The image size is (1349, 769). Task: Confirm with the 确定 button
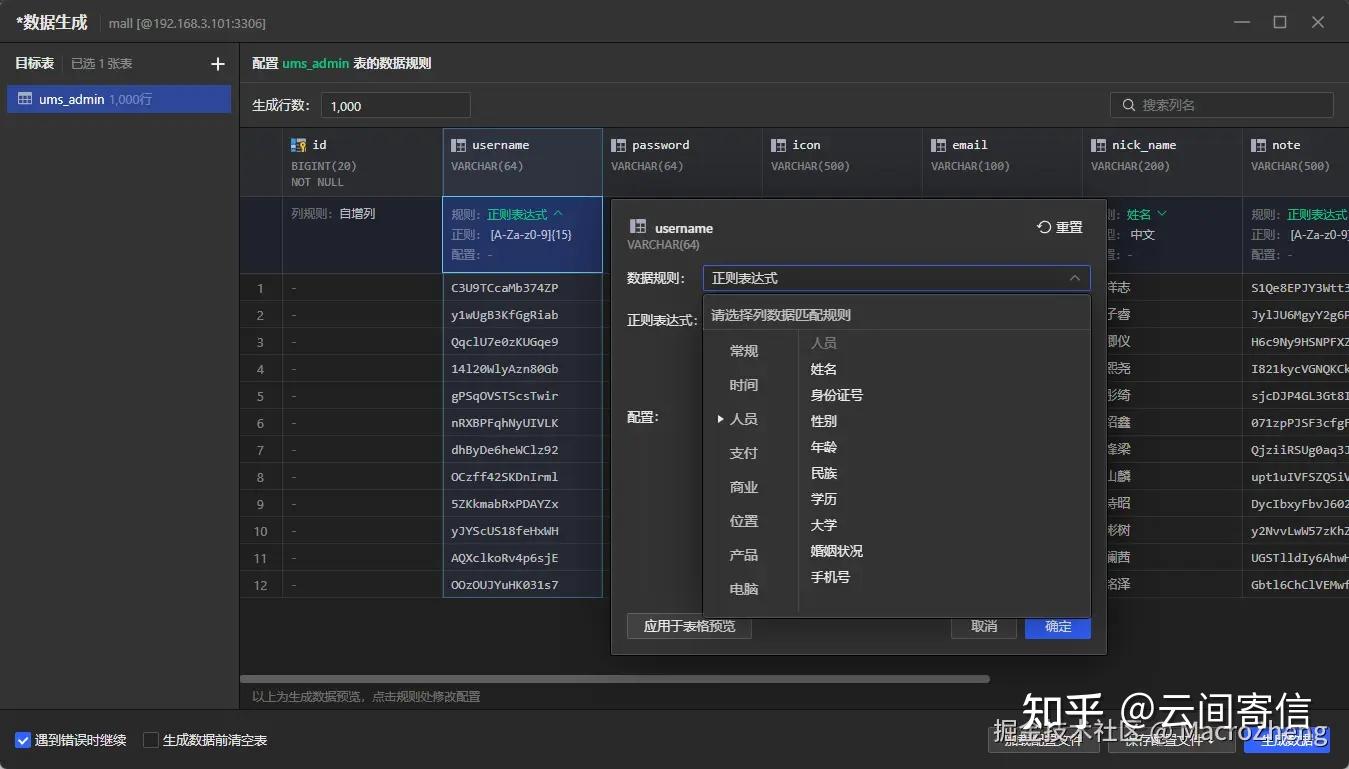(x=1058, y=626)
